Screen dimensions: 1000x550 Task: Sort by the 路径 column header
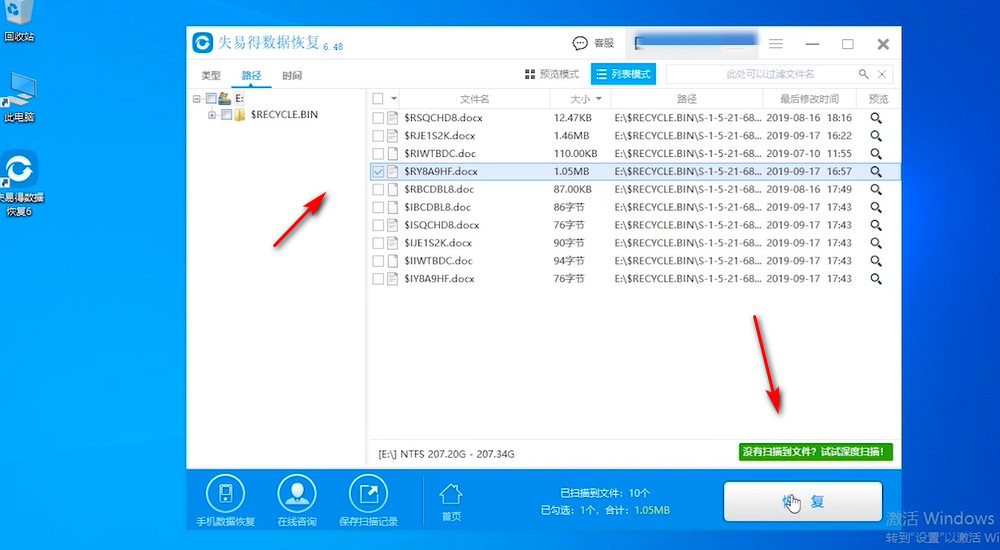pyautogui.click(x=687, y=99)
